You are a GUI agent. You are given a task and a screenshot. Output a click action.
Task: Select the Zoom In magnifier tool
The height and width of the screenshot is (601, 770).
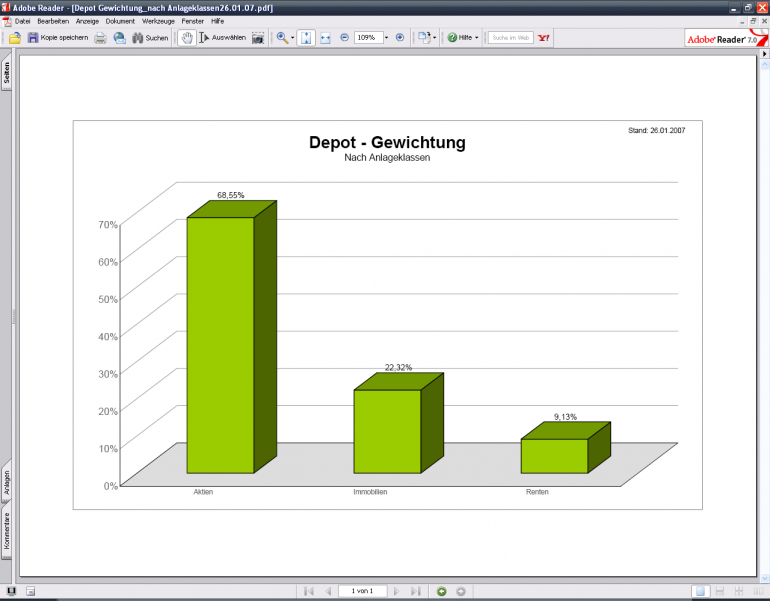pyautogui.click(x=282, y=38)
